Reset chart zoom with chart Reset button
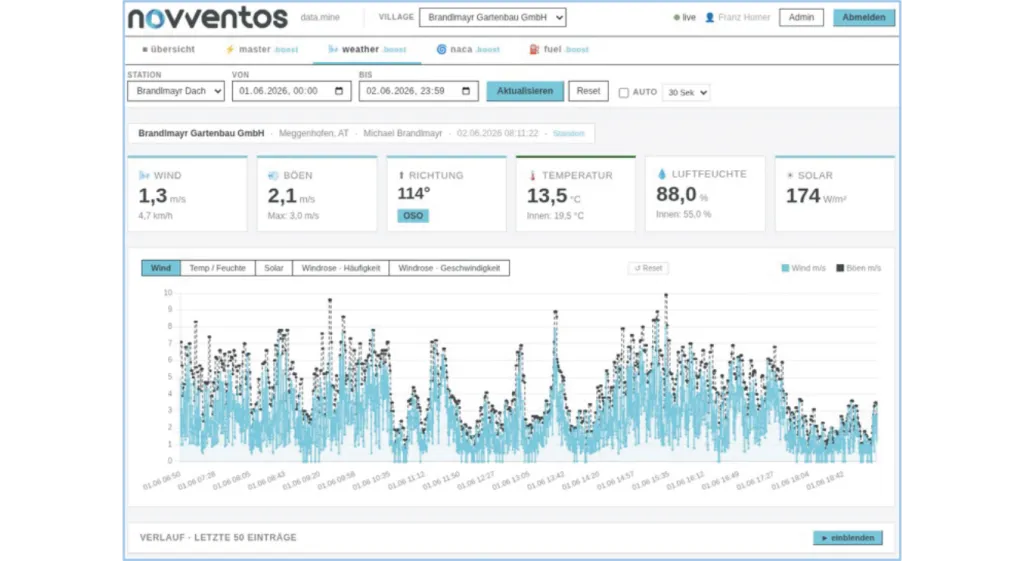Screen dimensions: 1024x561 point(648,268)
